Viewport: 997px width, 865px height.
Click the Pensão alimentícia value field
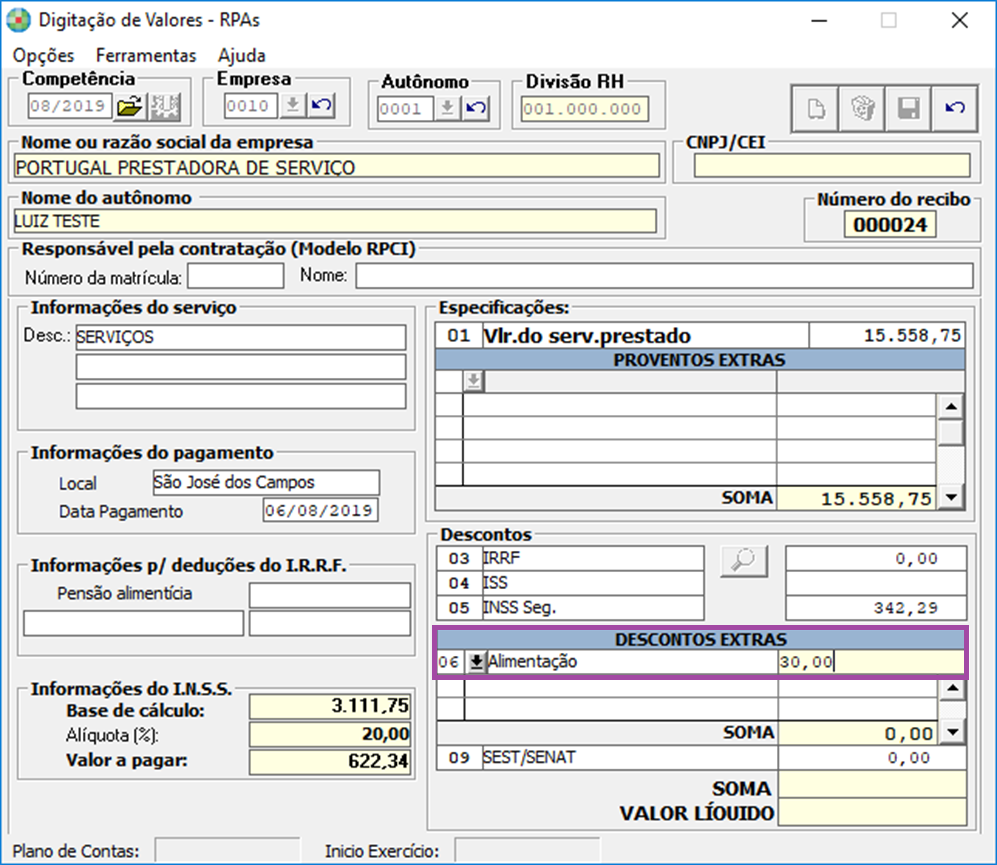[329, 595]
